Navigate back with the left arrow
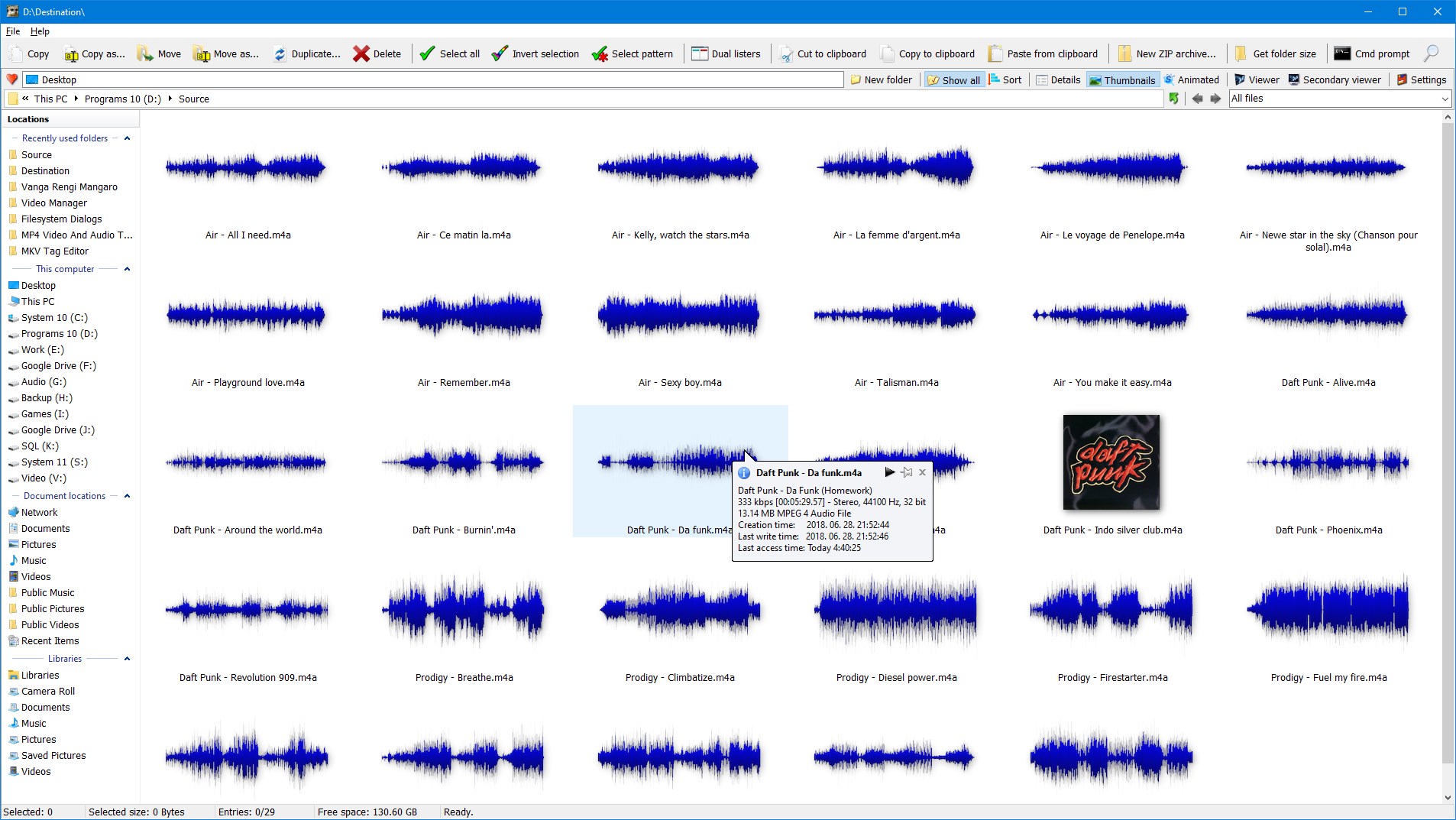Screen dimensions: 1456x820 coord(1197,99)
